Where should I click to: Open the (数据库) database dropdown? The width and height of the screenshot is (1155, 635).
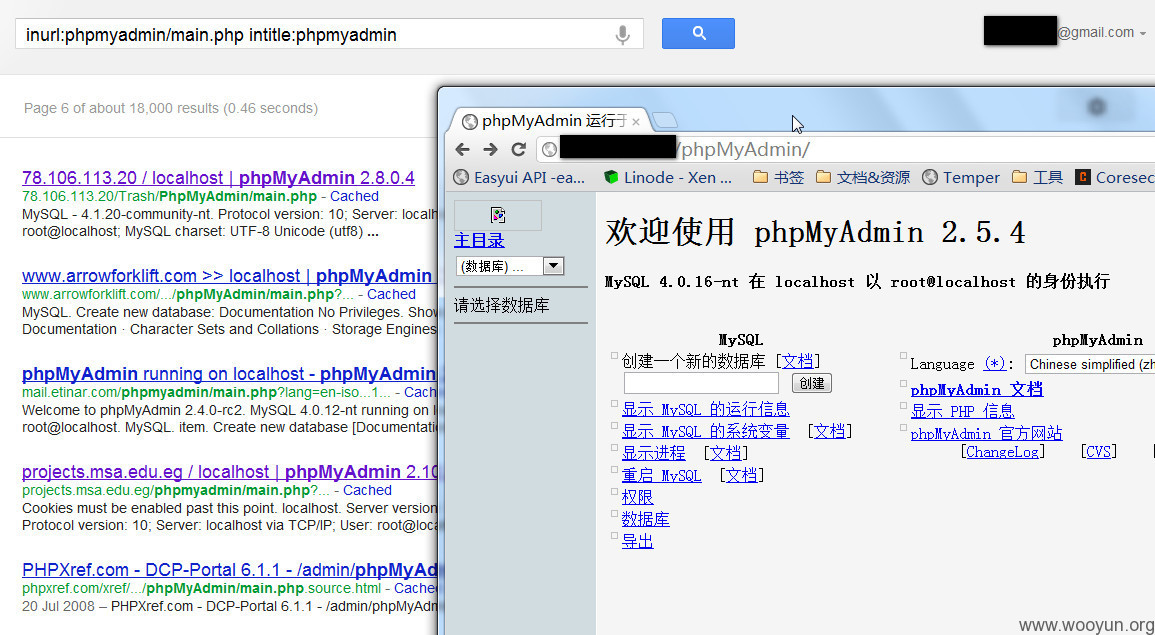coord(510,266)
